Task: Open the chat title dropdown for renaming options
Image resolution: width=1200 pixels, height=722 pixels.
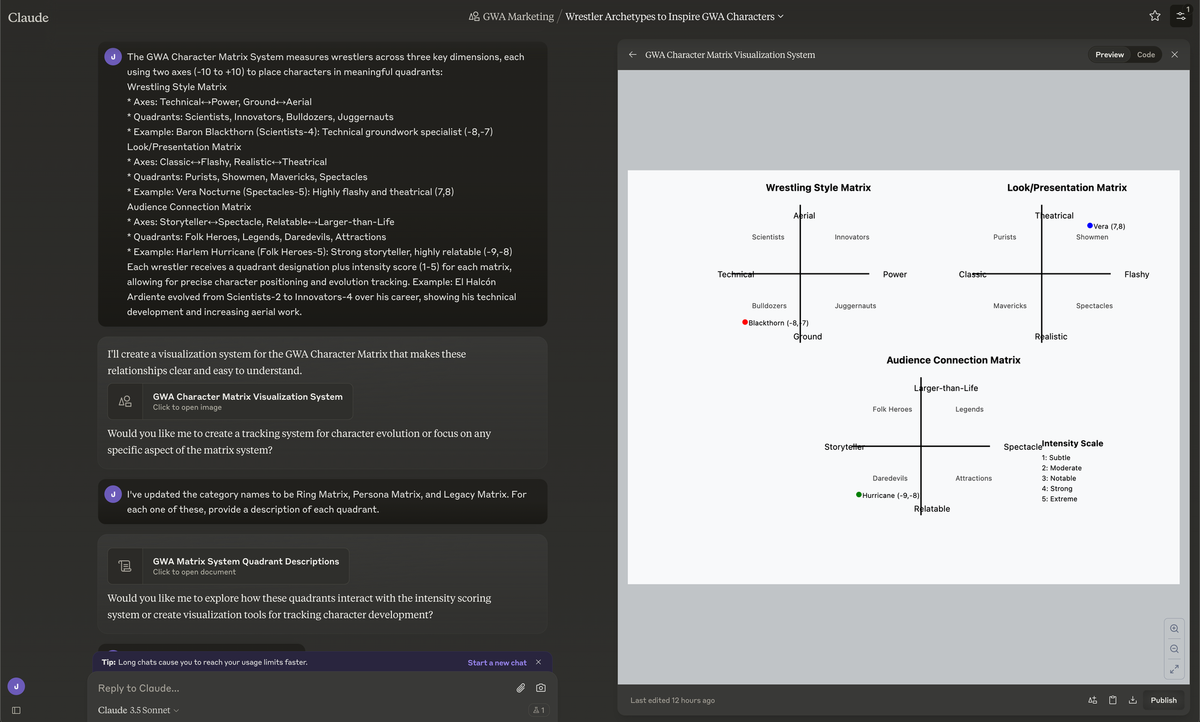Action: (780, 16)
